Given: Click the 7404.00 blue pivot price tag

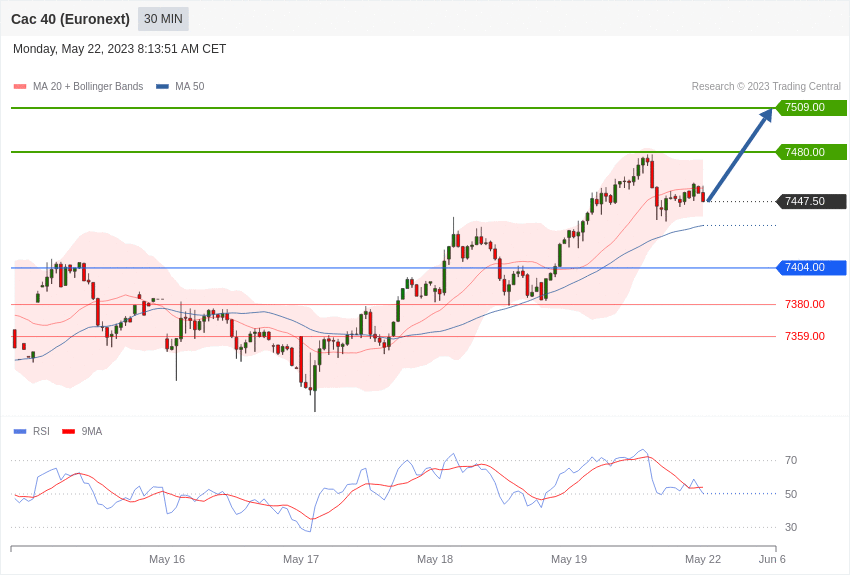Looking at the screenshot, I should [x=812, y=268].
